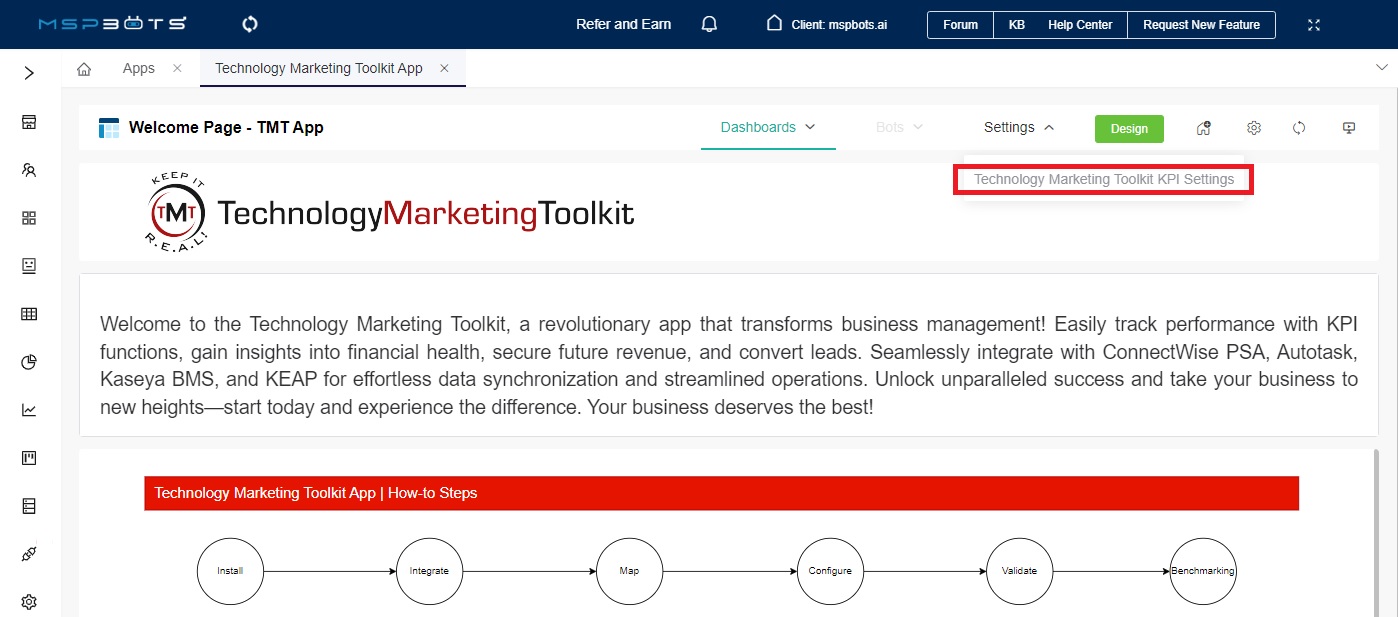Screen dimensions: 1398x617
Task: Select the plug-shaped Integrations icon in the sidebar
Action: tap(28, 553)
